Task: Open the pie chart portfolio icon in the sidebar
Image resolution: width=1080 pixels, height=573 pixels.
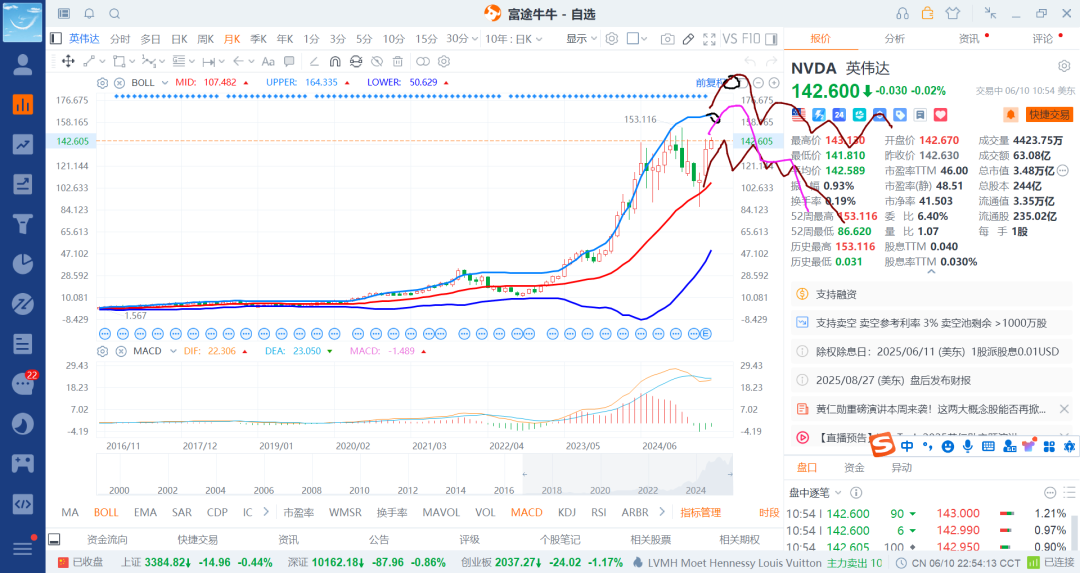Action: [x=23, y=264]
